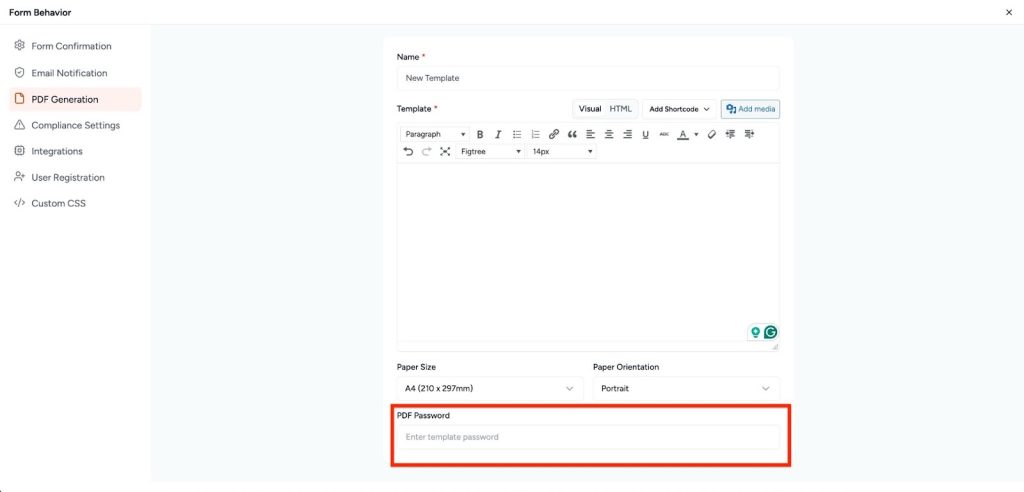Switch to the HTML editor tab

tap(620, 109)
